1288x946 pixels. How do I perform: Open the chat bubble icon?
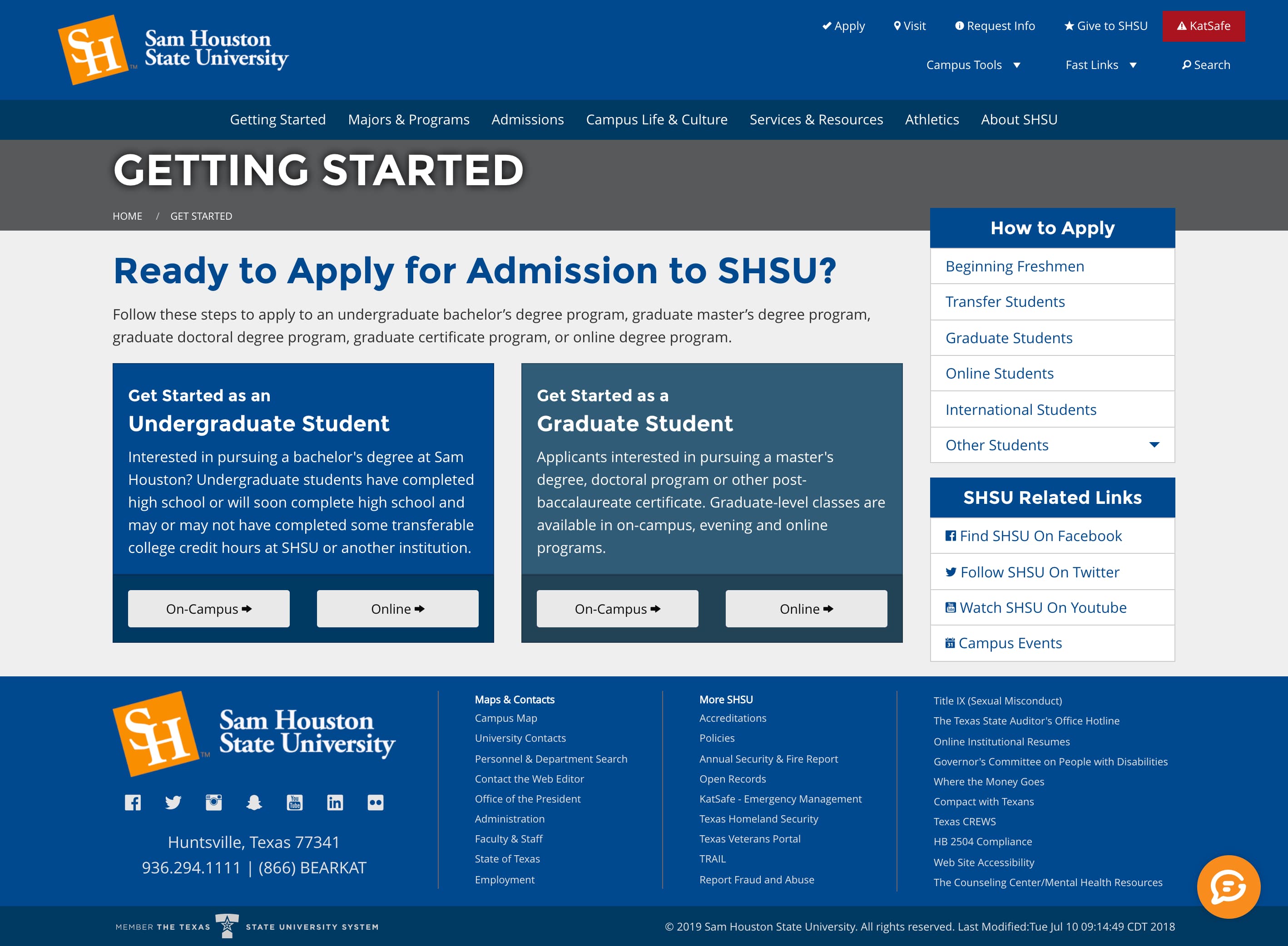pyautogui.click(x=1229, y=887)
